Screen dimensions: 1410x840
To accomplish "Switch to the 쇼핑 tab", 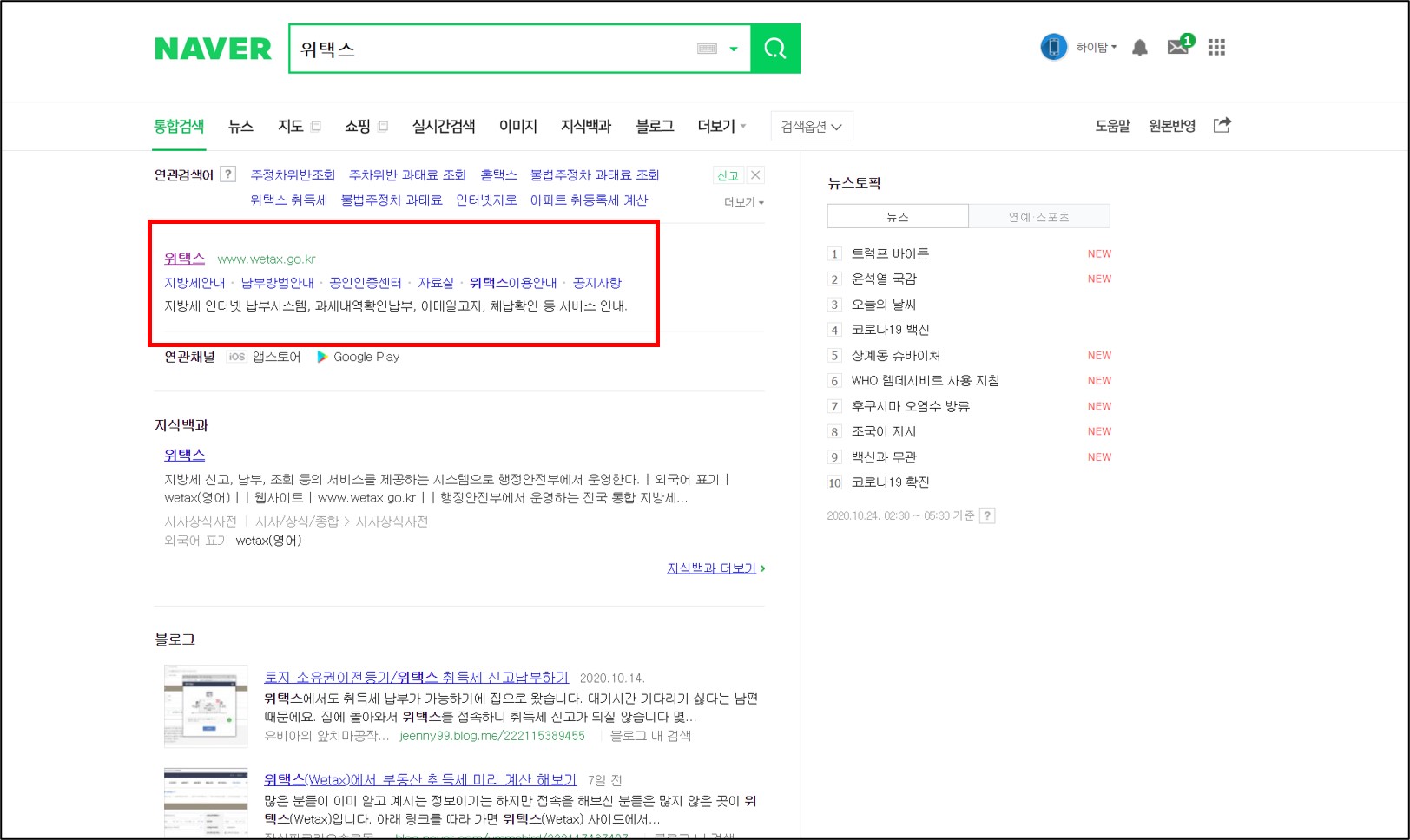I will [x=358, y=126].
